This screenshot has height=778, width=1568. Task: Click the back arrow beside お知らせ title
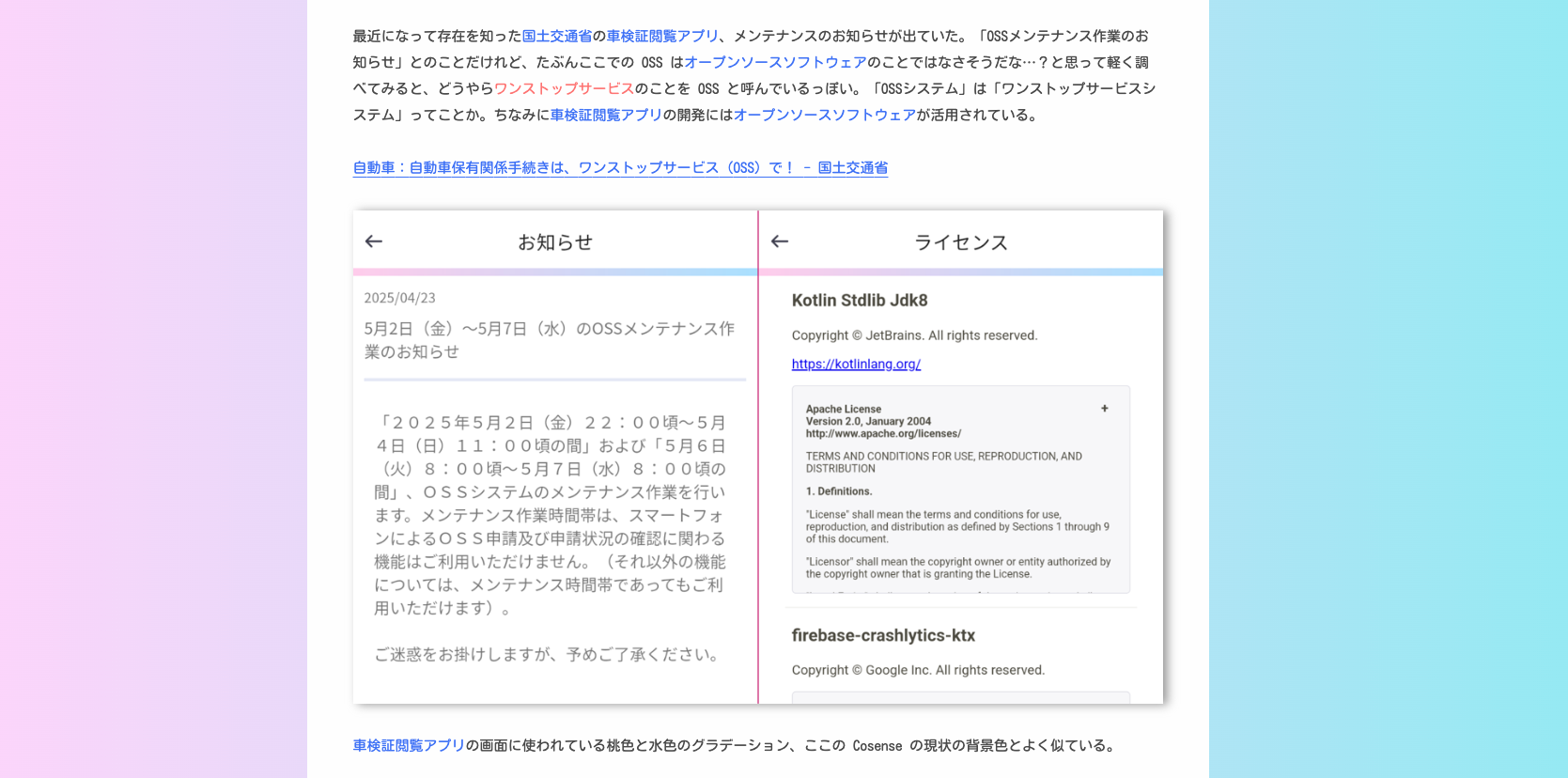(x=374, y=241)
